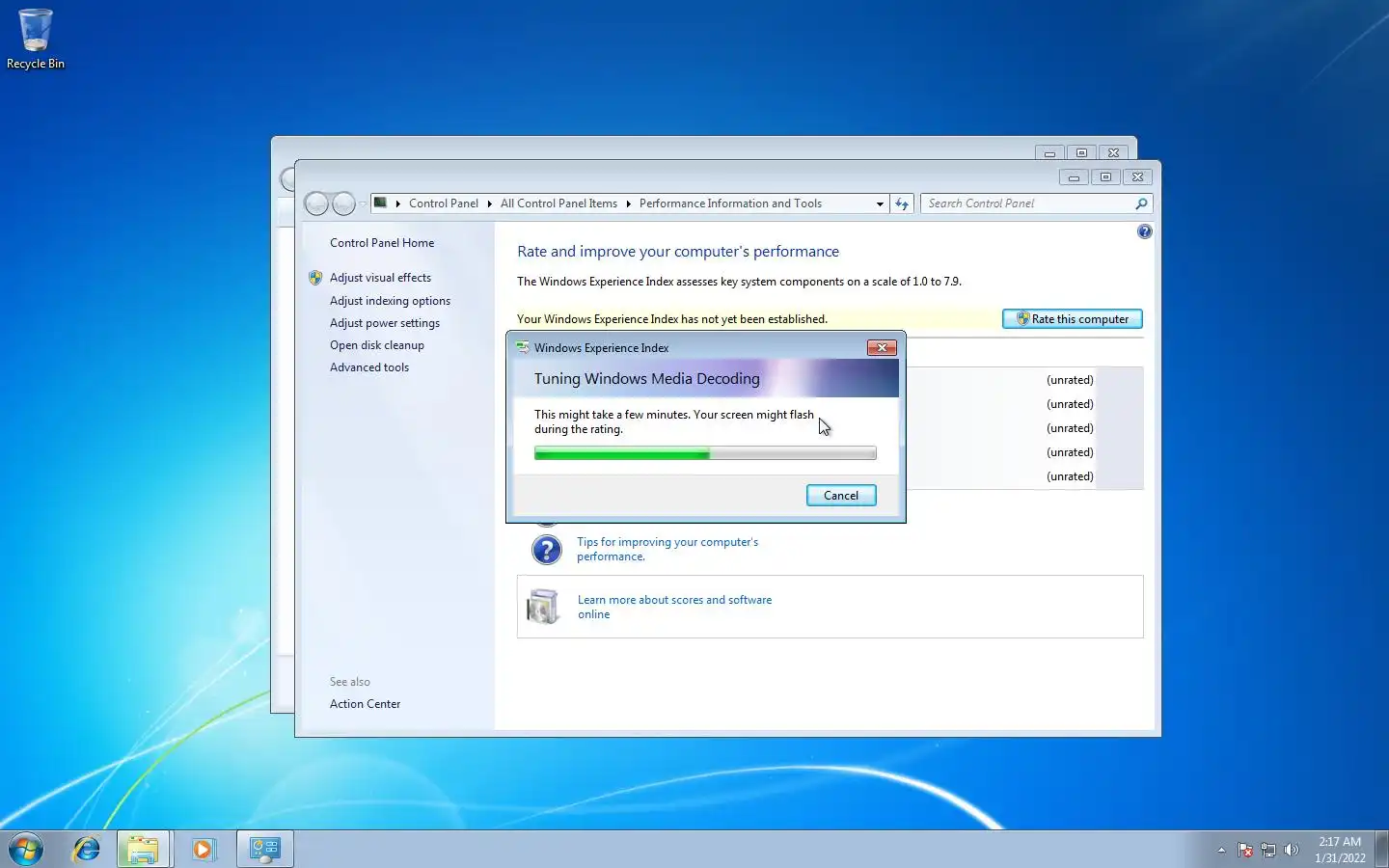
Task: Open Adjust indexing options link
Action: point(390,301)
